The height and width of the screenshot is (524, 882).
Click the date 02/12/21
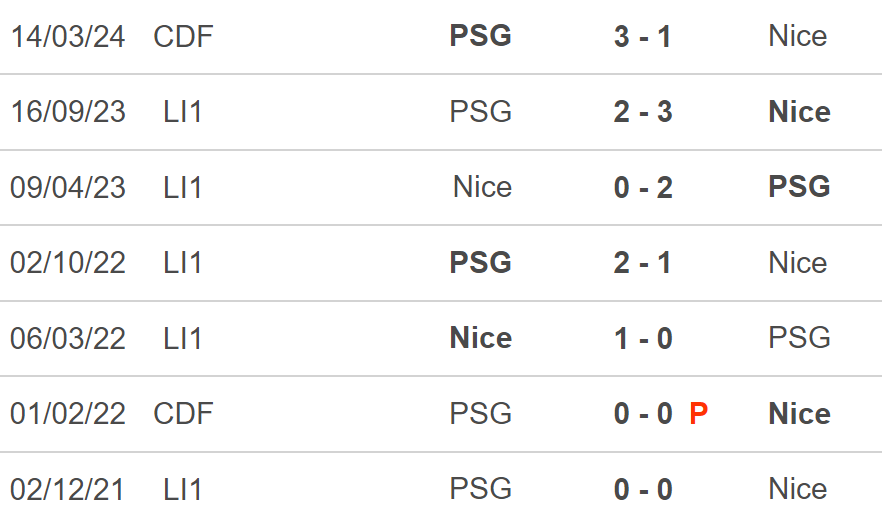point(68,490)
